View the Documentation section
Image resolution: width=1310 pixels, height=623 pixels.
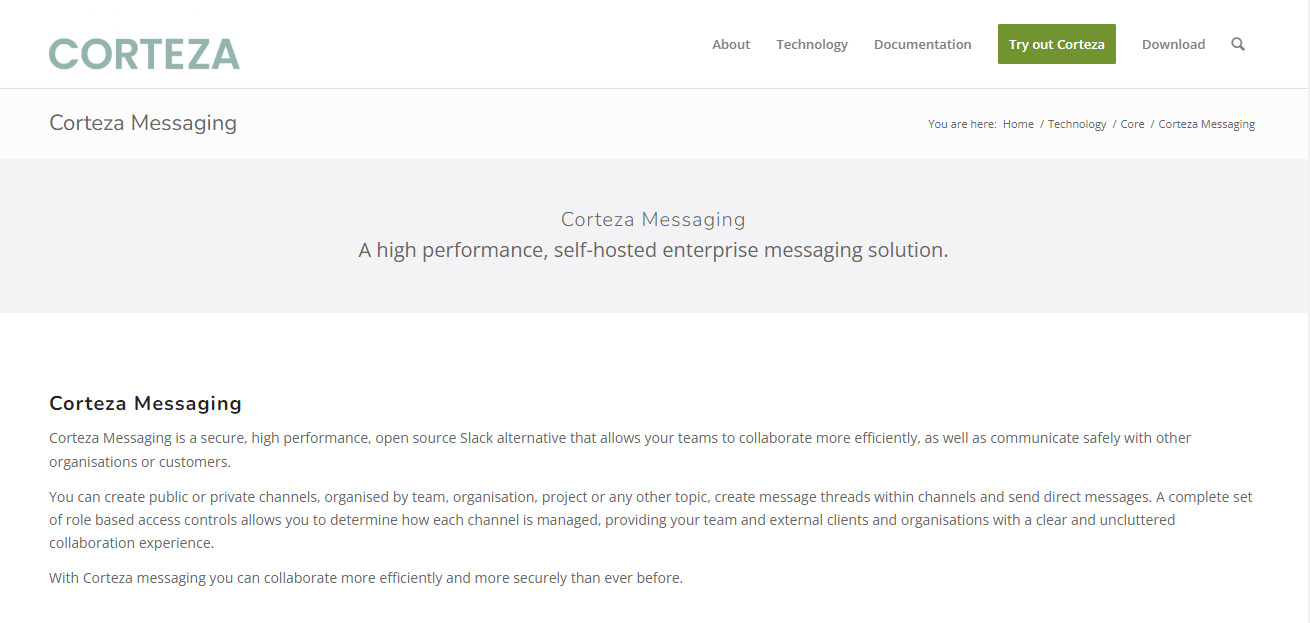coord(922,44)
